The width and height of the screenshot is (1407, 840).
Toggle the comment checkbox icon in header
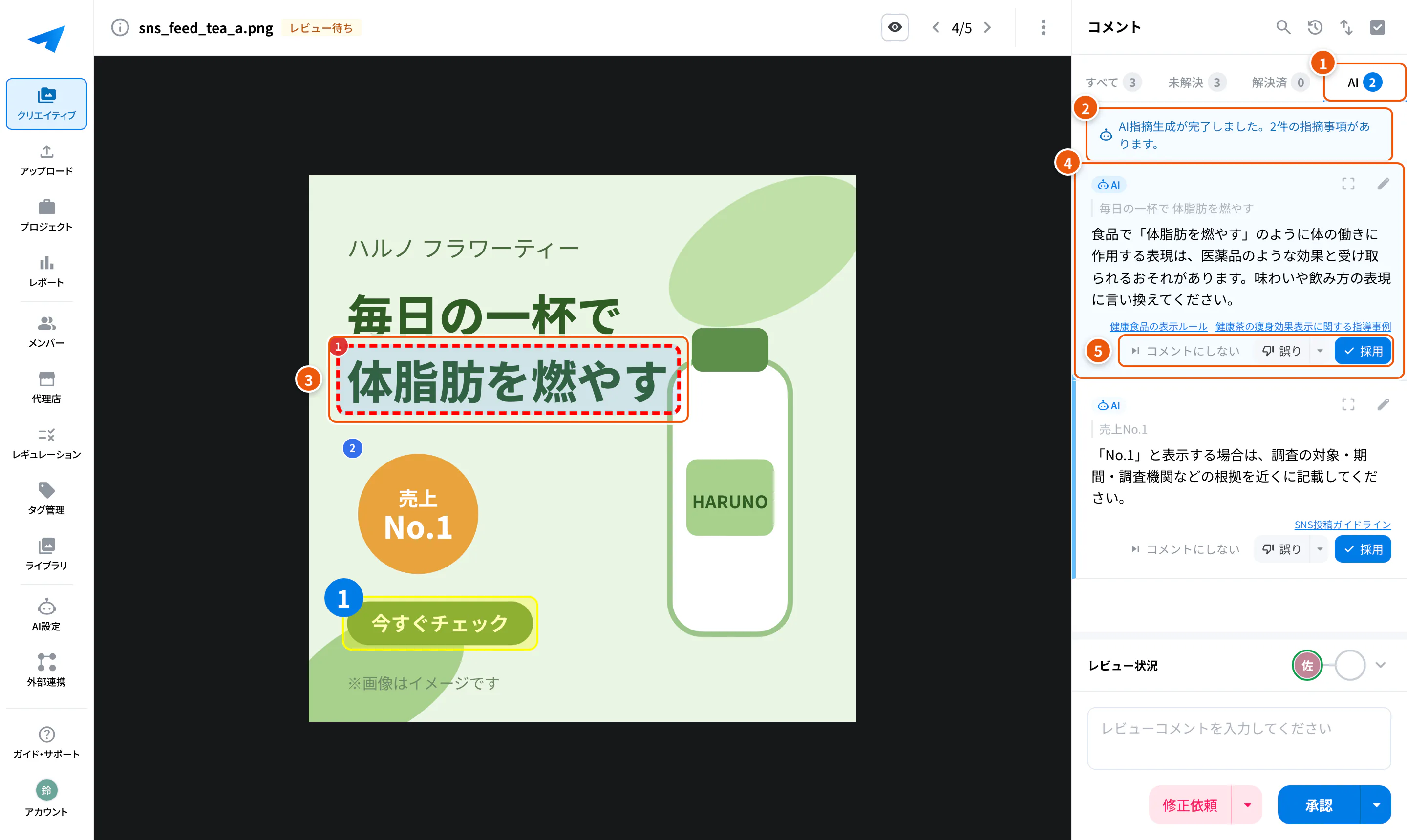(x=1377, y=27)
